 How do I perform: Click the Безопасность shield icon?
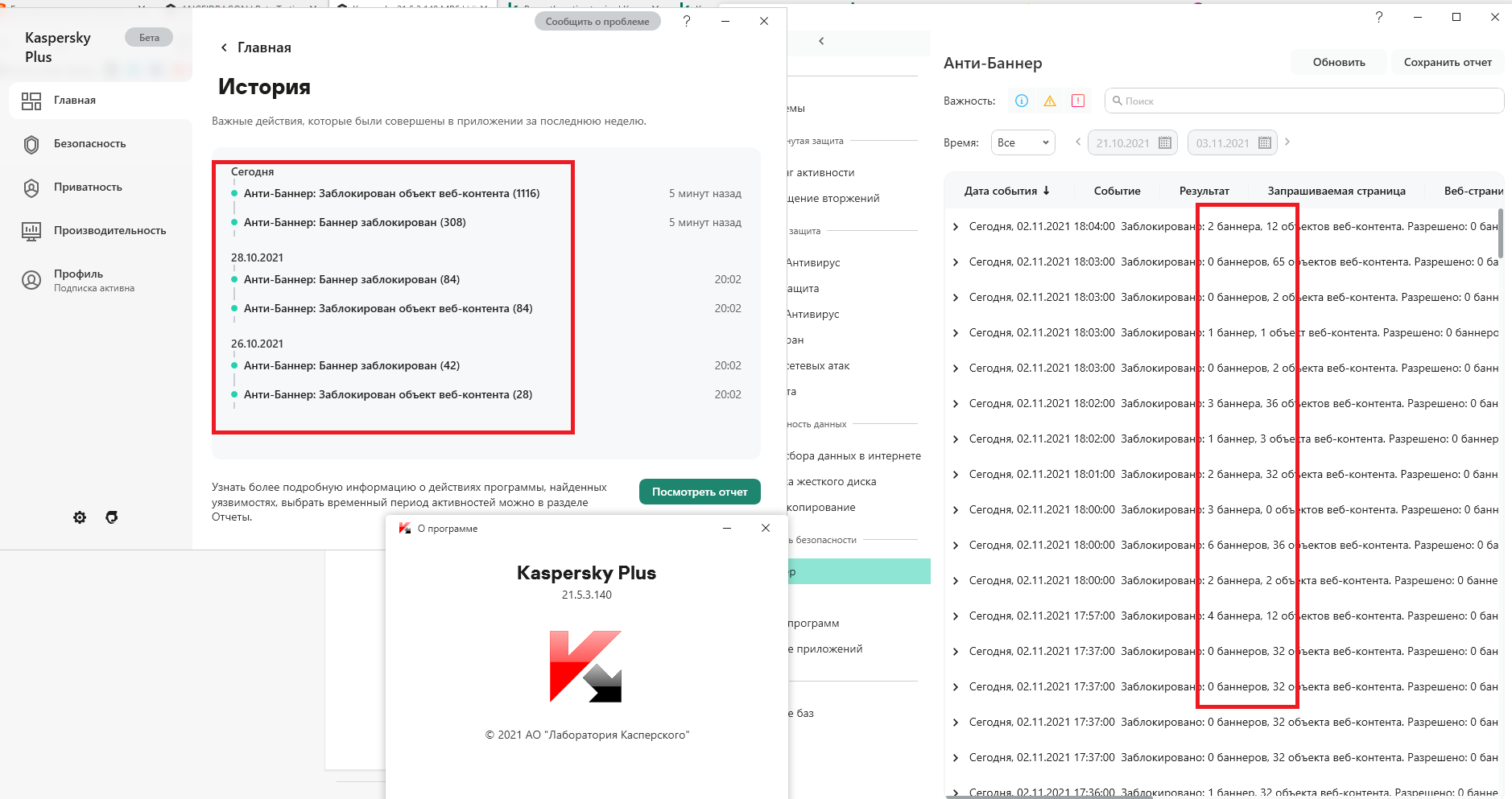coord(31,144)
